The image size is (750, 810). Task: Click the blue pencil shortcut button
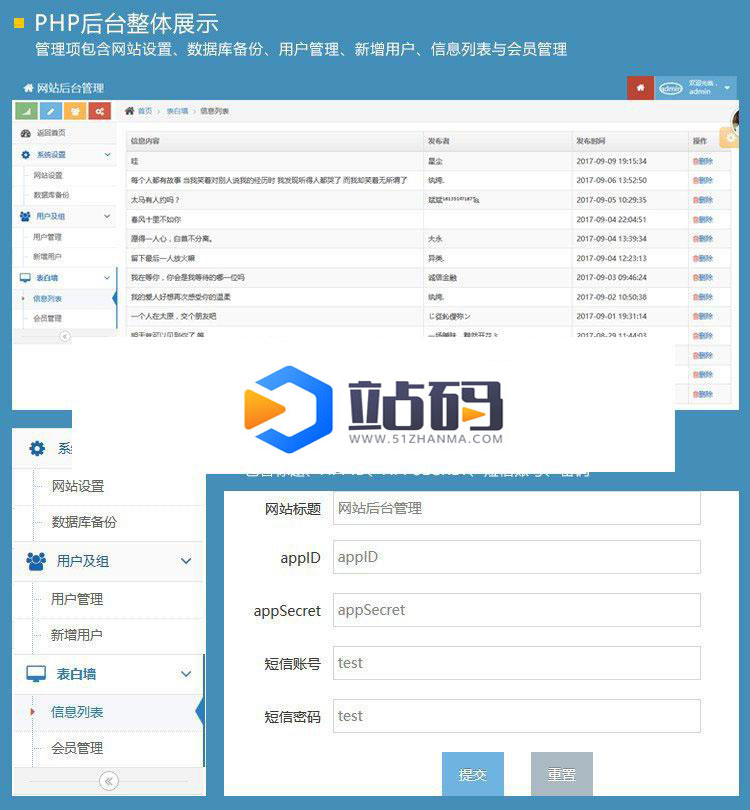[51, 111]
